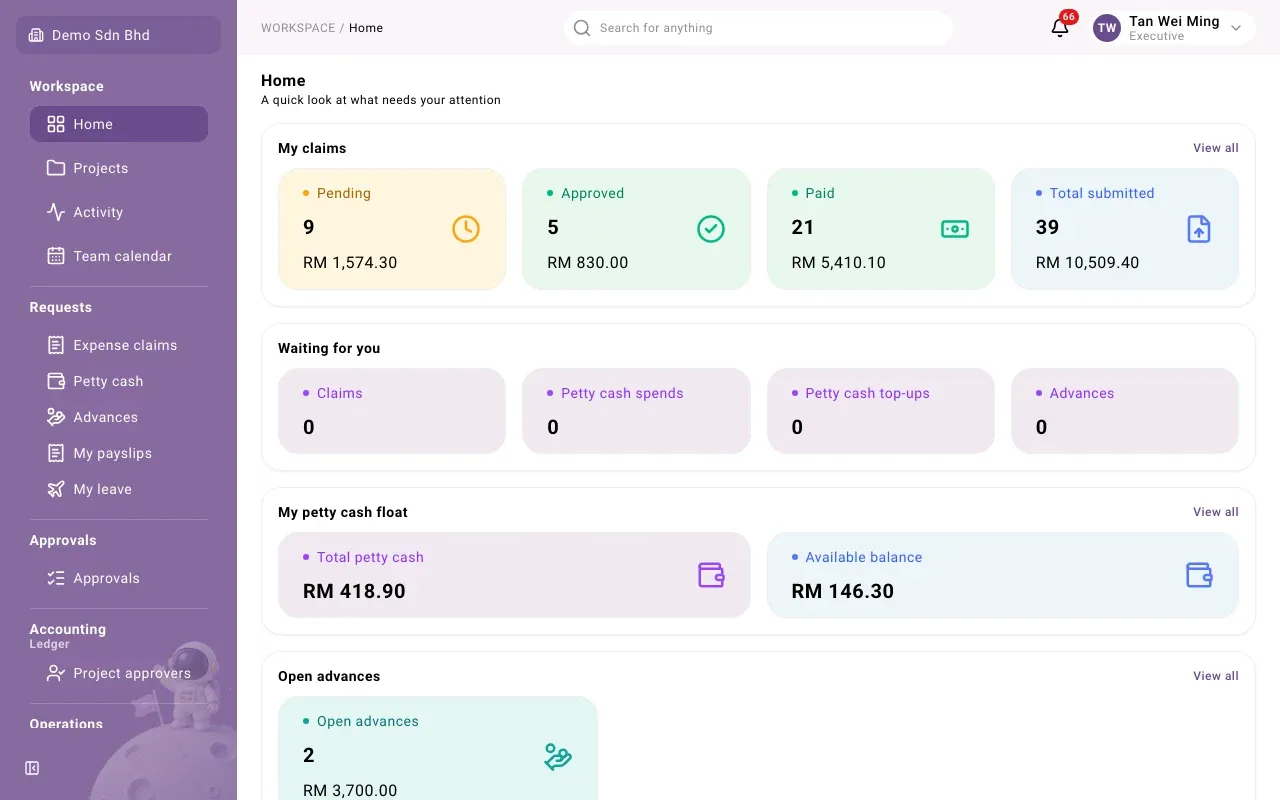Click the WORKSPACE breadcrumb link
The height and width of the screenshot is (800, 1280).
(x=298, y=28)
